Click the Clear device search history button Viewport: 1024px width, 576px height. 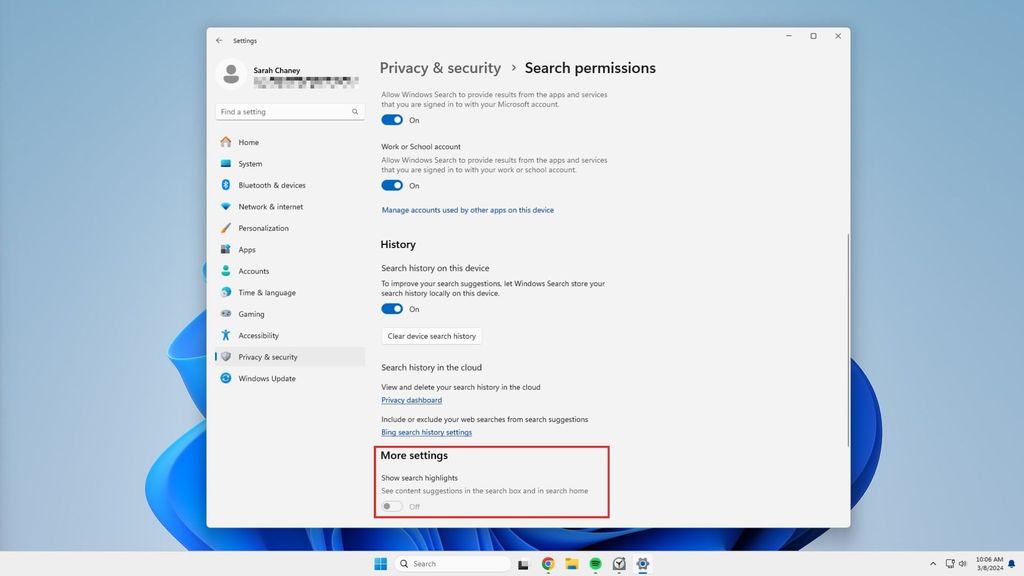click(431, 335)
